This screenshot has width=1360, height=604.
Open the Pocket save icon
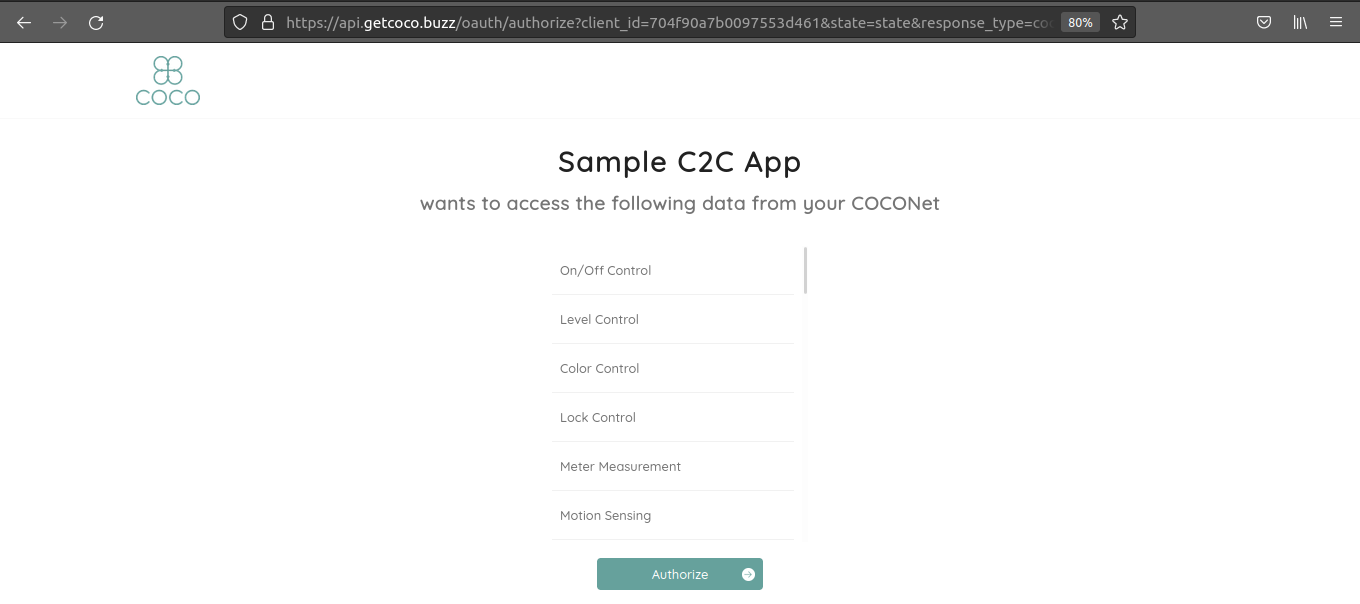pyautogui.click(x=1264, y=22)
